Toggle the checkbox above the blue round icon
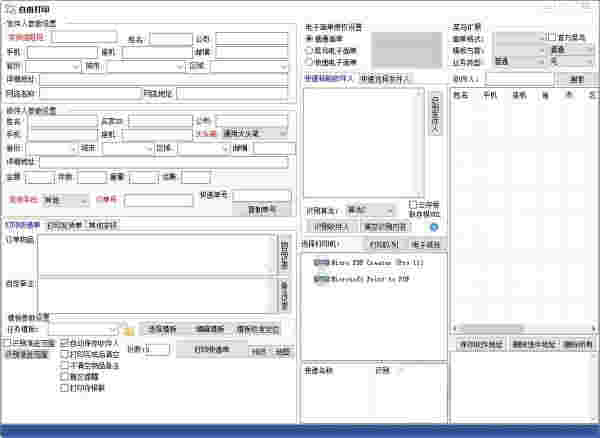Screen dimensions: 600x438 412,204
